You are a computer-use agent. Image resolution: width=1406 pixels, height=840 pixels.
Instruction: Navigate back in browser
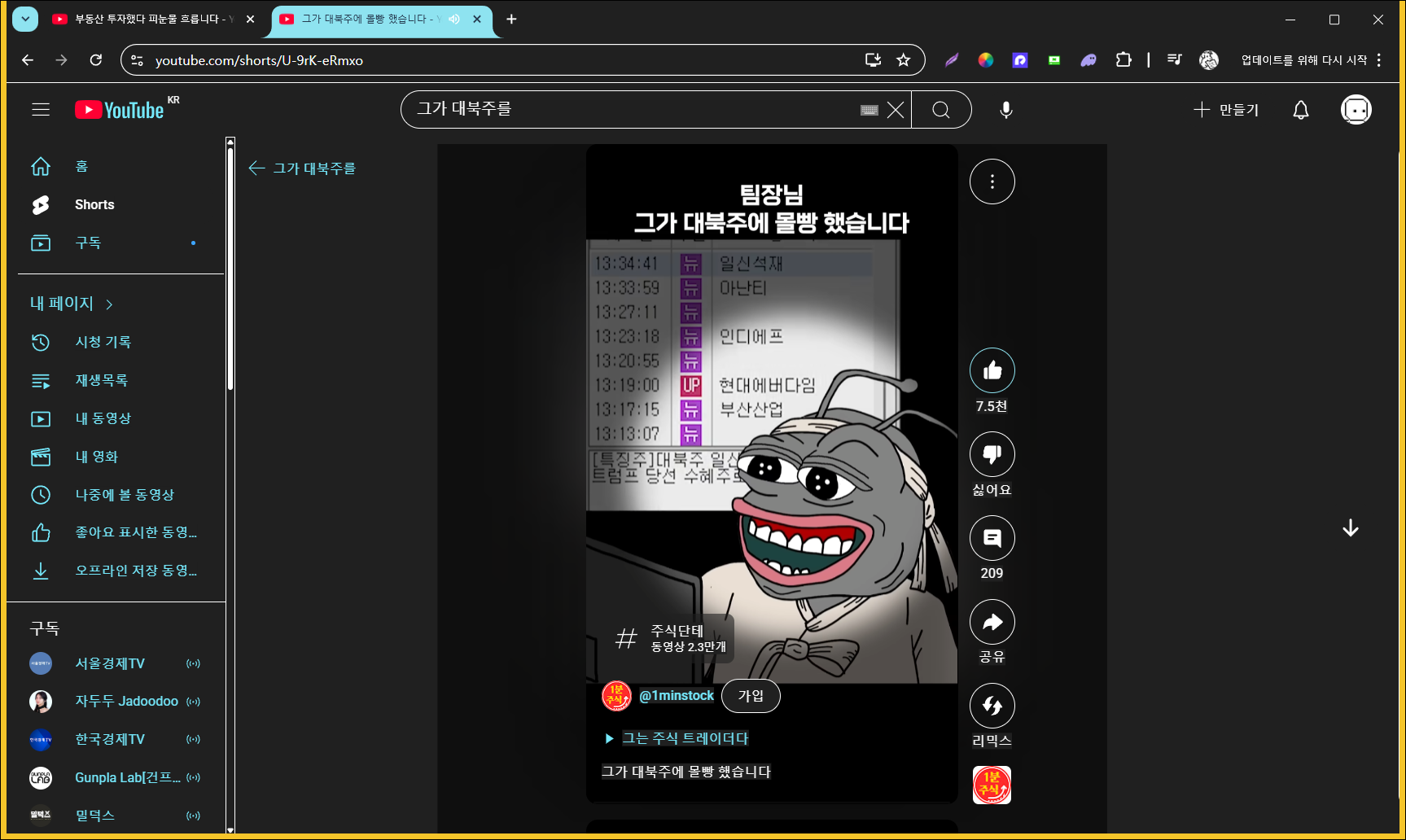point(28,60)
